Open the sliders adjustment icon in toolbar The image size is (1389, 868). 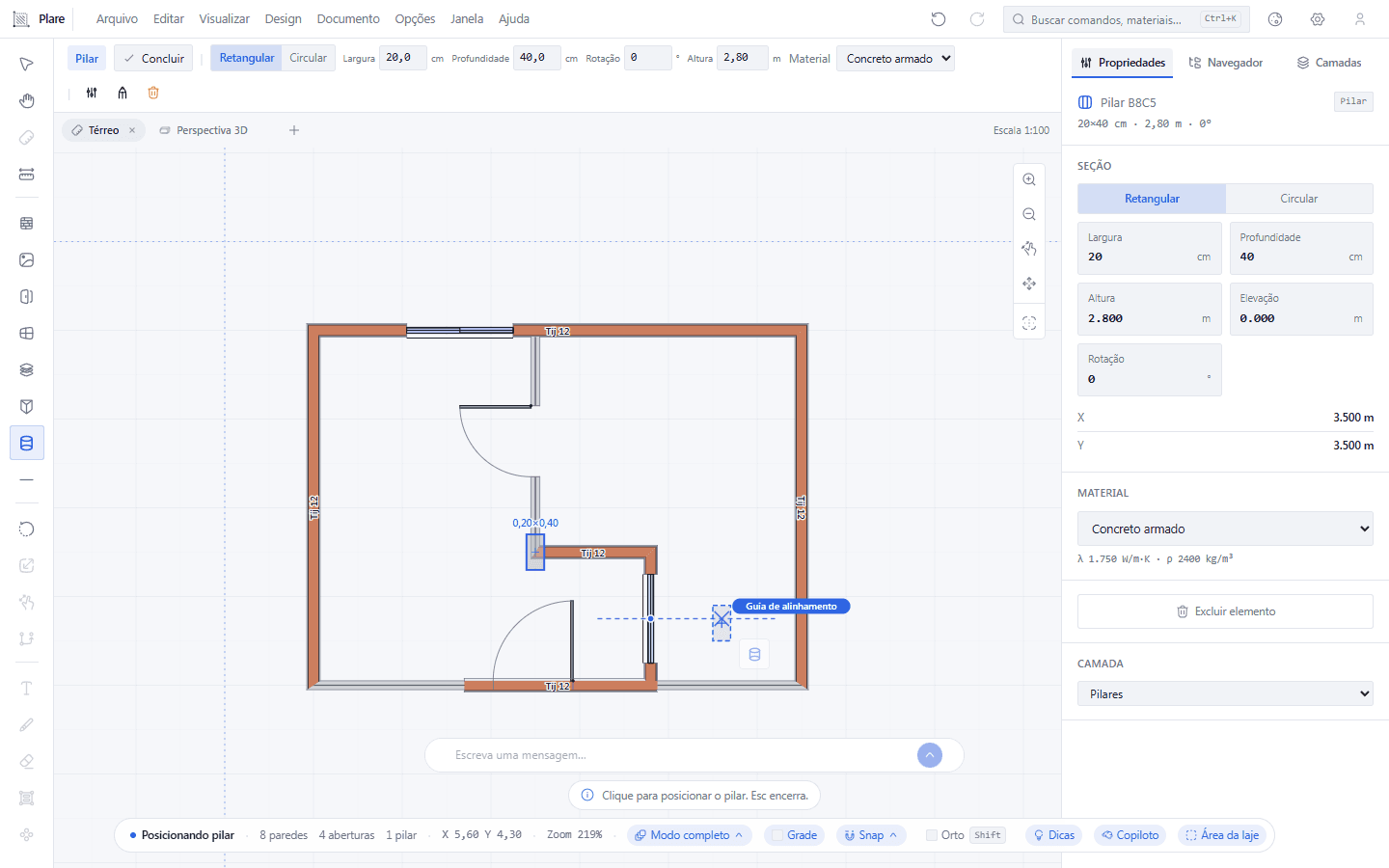[92, 93]
